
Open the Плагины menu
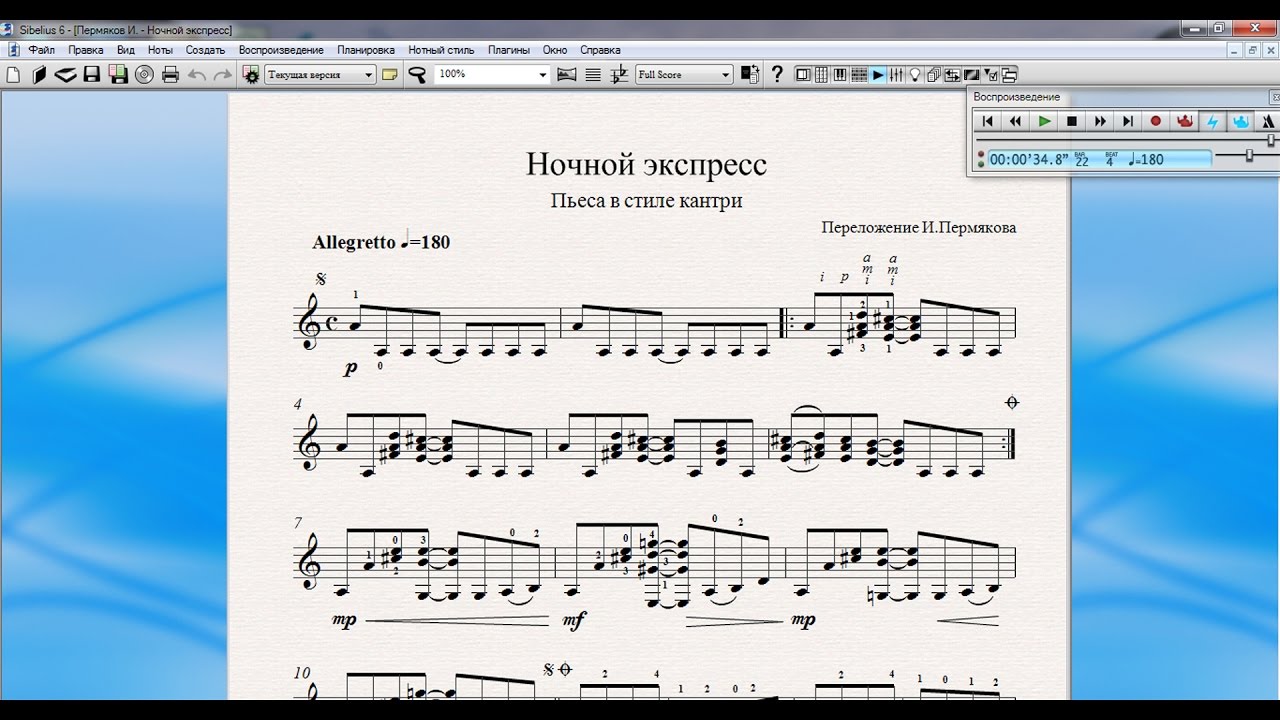(x=509, y=50)
